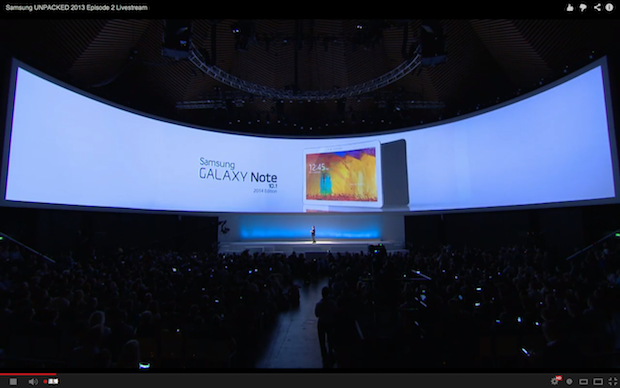This screenshot has height=388, width=620.
Task: Show video info via the circled i icon
Action: (x=609, y=7)
